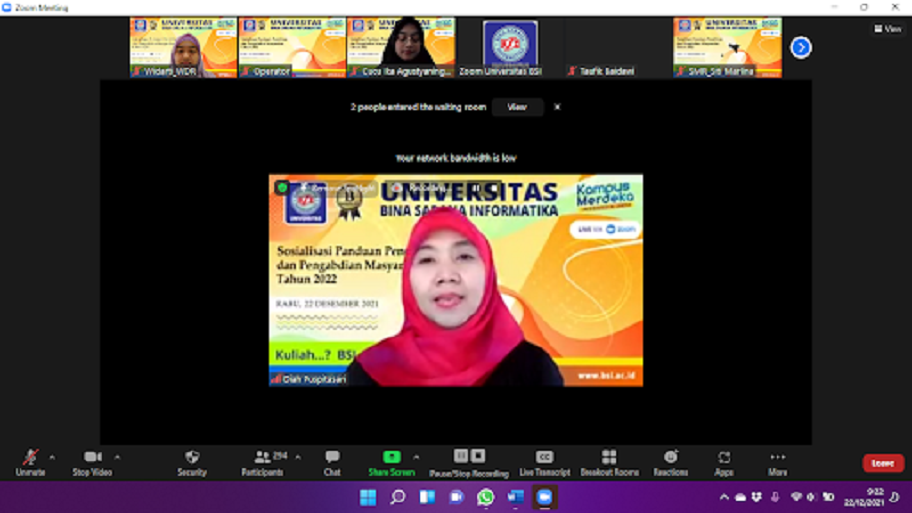The width and height of the screenshot is (912, 513).
Task: Unmute the microphone
Action: (30, 463)
